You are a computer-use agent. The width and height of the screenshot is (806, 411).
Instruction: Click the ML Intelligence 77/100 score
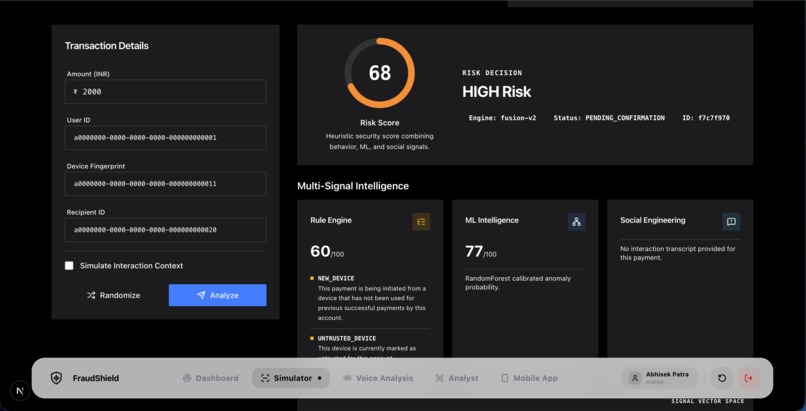click(x=481, y=252)
